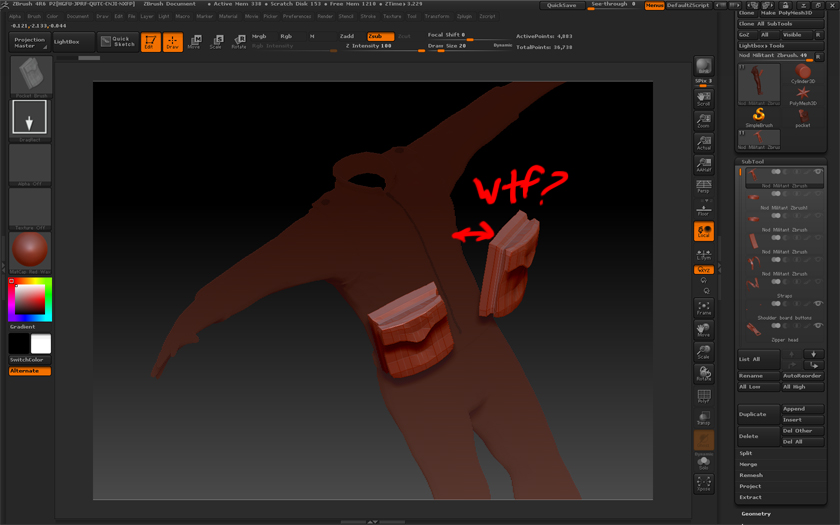
Task: Open the Preferences menu
Action: [x=297, y=16]
